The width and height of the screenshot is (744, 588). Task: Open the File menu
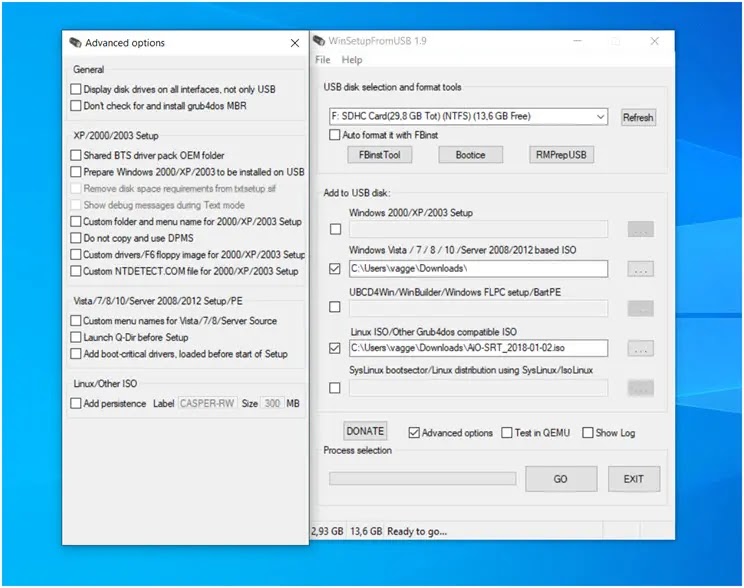click(x=323, y=60)
